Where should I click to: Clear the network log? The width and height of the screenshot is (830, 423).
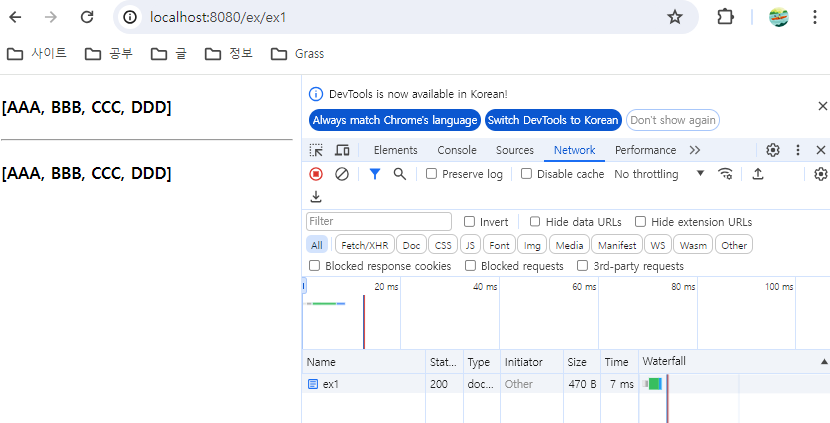coord(342,174)
